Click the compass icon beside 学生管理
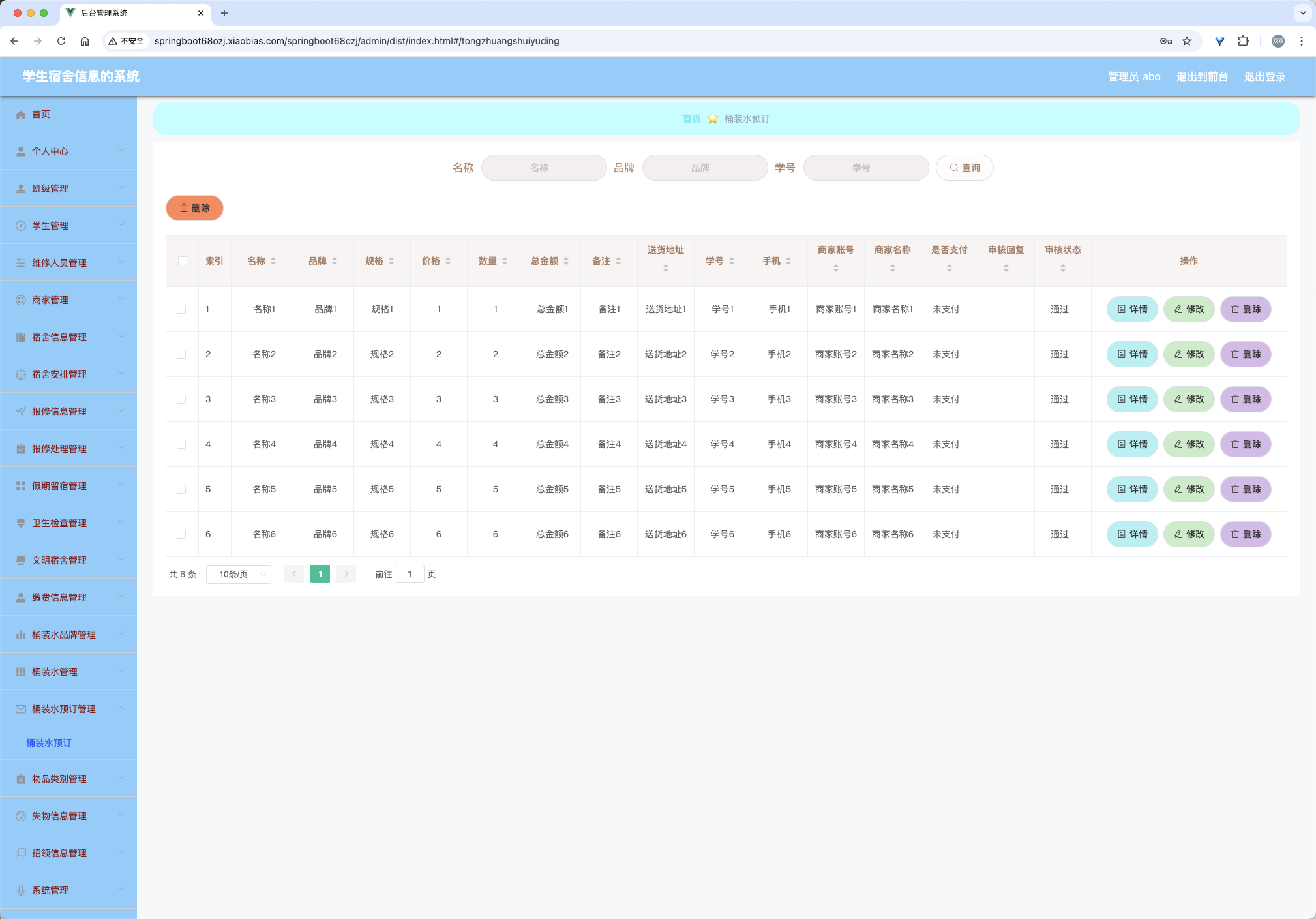This screenshot has height=919, width=1316. [21, 226]
